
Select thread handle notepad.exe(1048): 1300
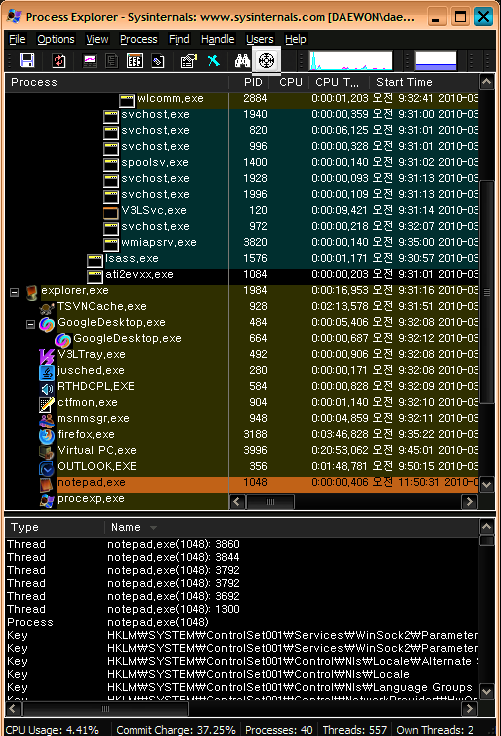coord(242,609)
